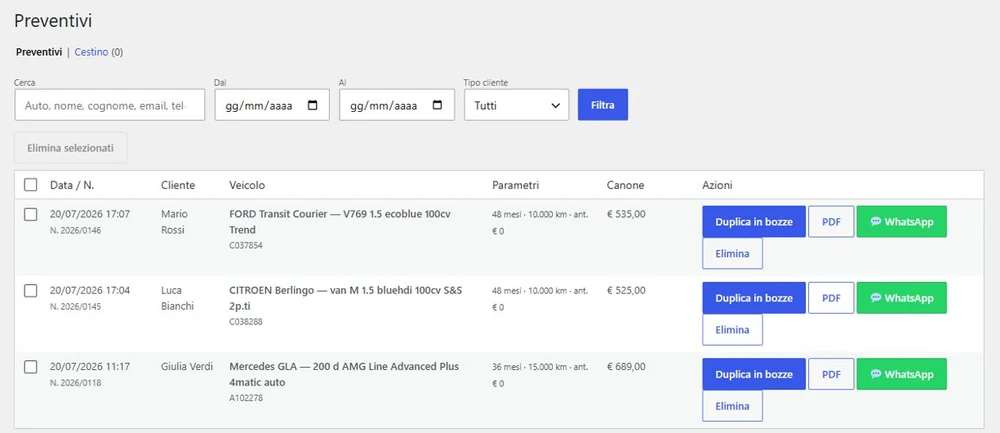Tick the select-all checkbox in table header
1000x433 pixels.
click(x=31, y=185)
